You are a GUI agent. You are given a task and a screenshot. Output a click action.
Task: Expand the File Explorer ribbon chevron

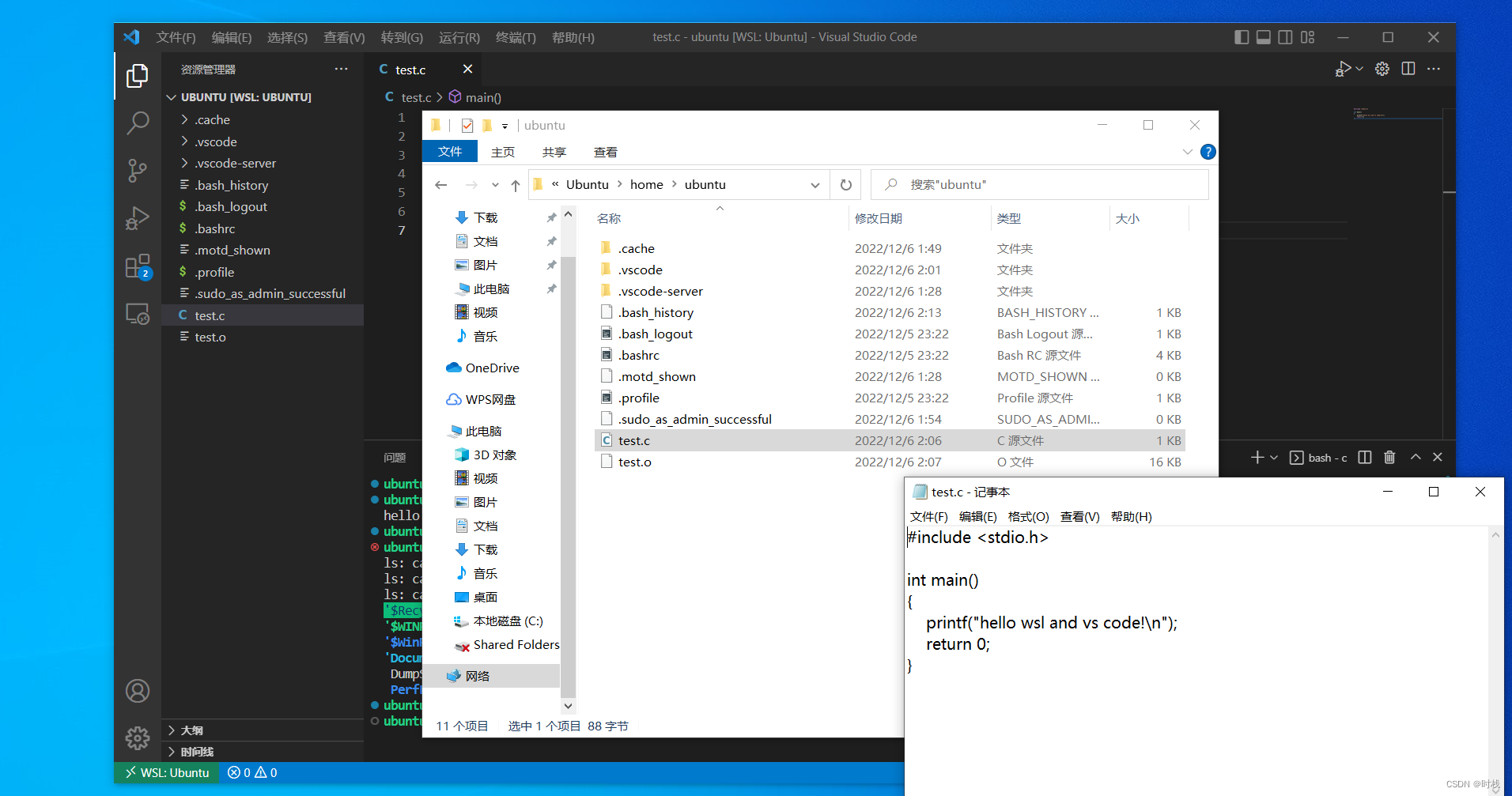pos(1187,152)
